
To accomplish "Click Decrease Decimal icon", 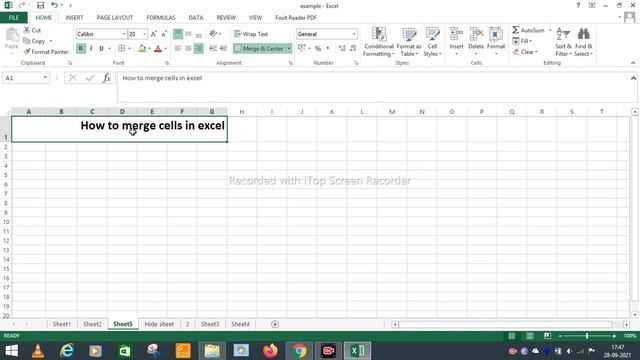I will coord(353,48).
